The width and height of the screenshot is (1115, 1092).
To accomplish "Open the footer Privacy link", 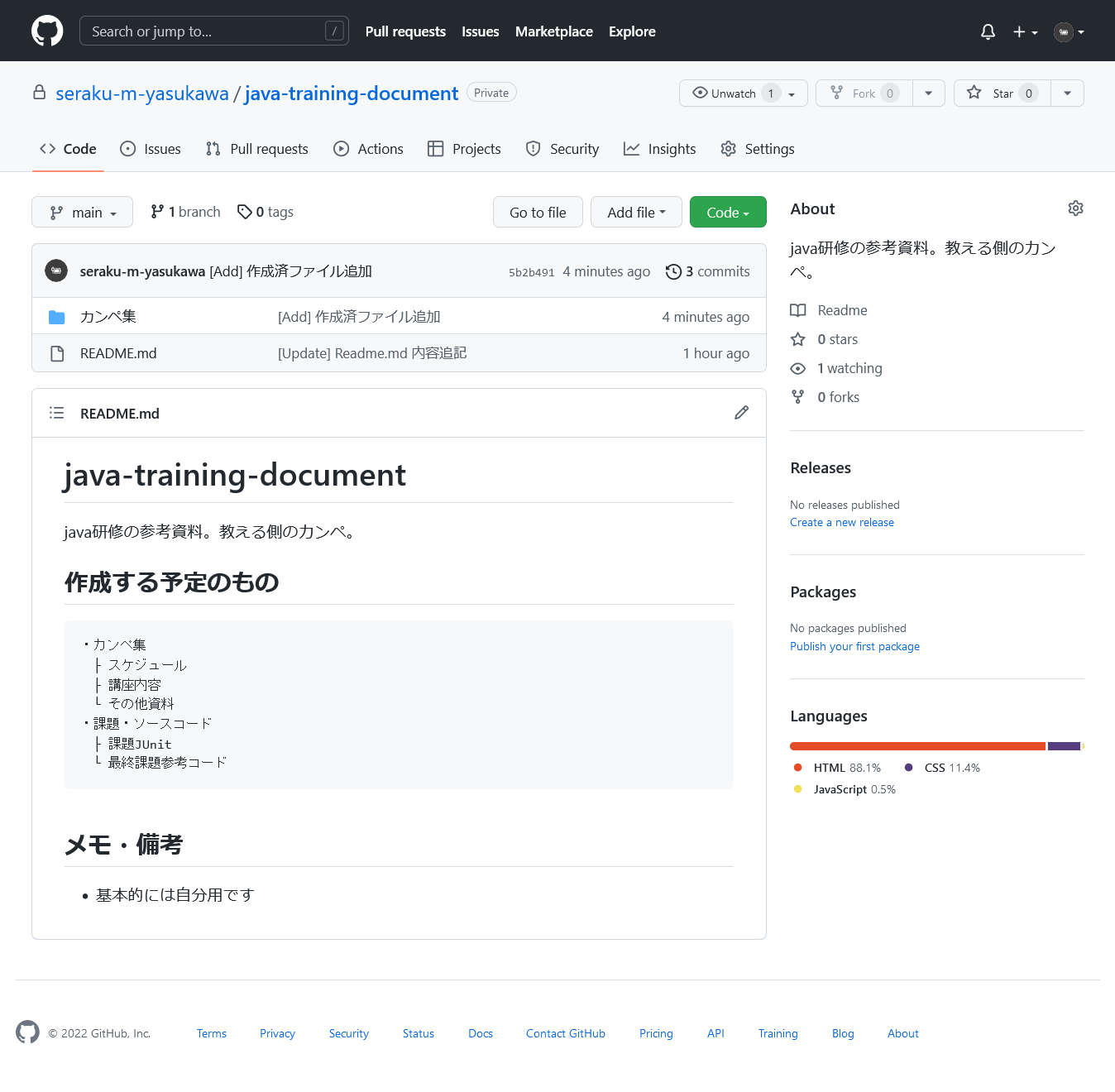I will point(277,1033).
